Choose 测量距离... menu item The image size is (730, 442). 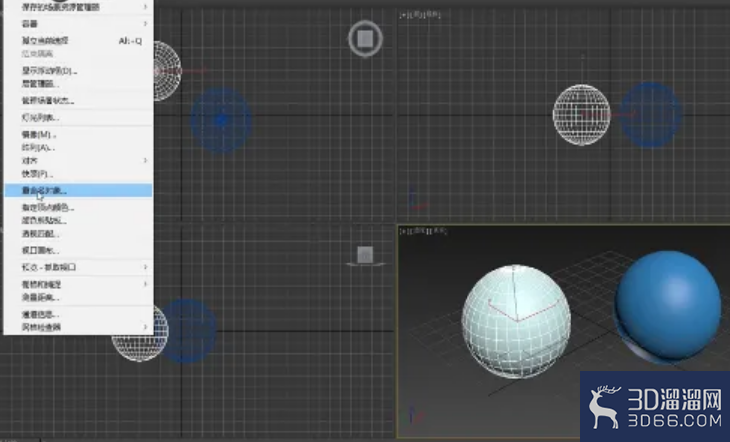click(x=78, y=297)
